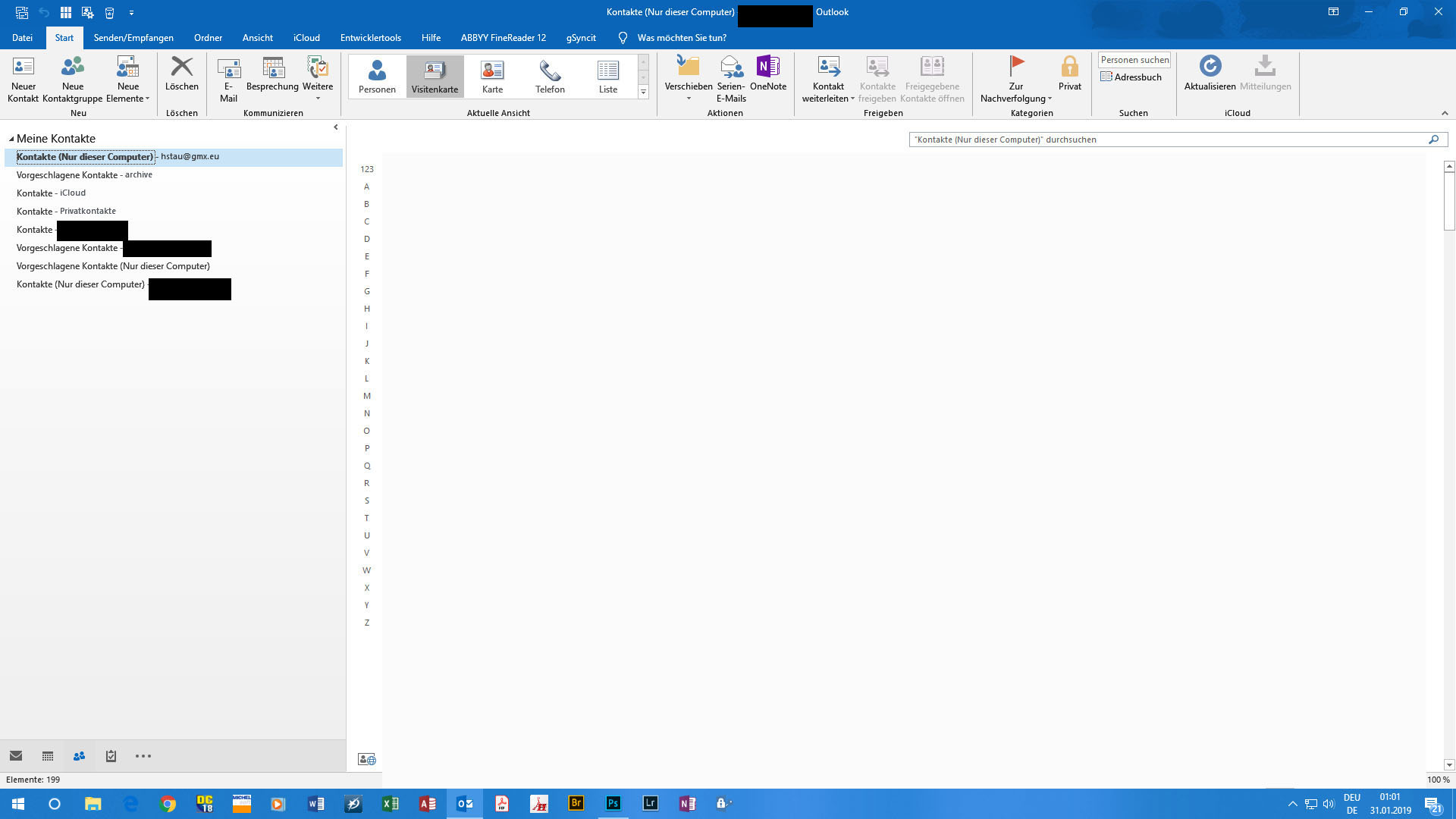Send contact to OneNote
1456x819 pixels.
pos(767,68)
